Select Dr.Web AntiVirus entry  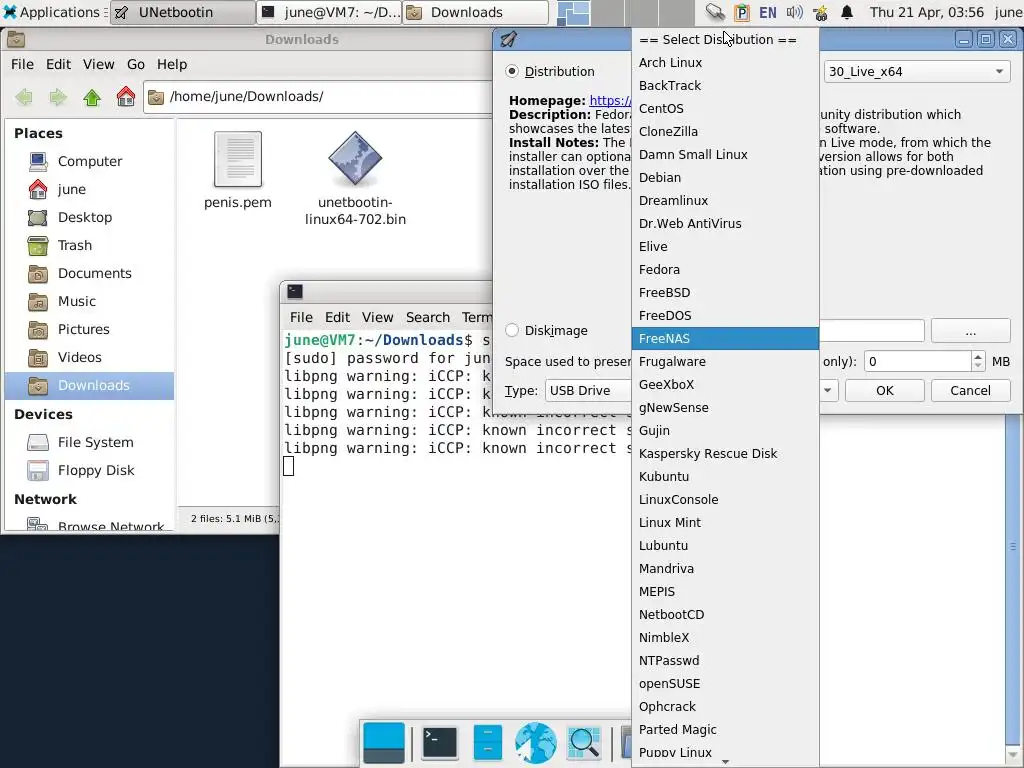[x=725, y=223]
